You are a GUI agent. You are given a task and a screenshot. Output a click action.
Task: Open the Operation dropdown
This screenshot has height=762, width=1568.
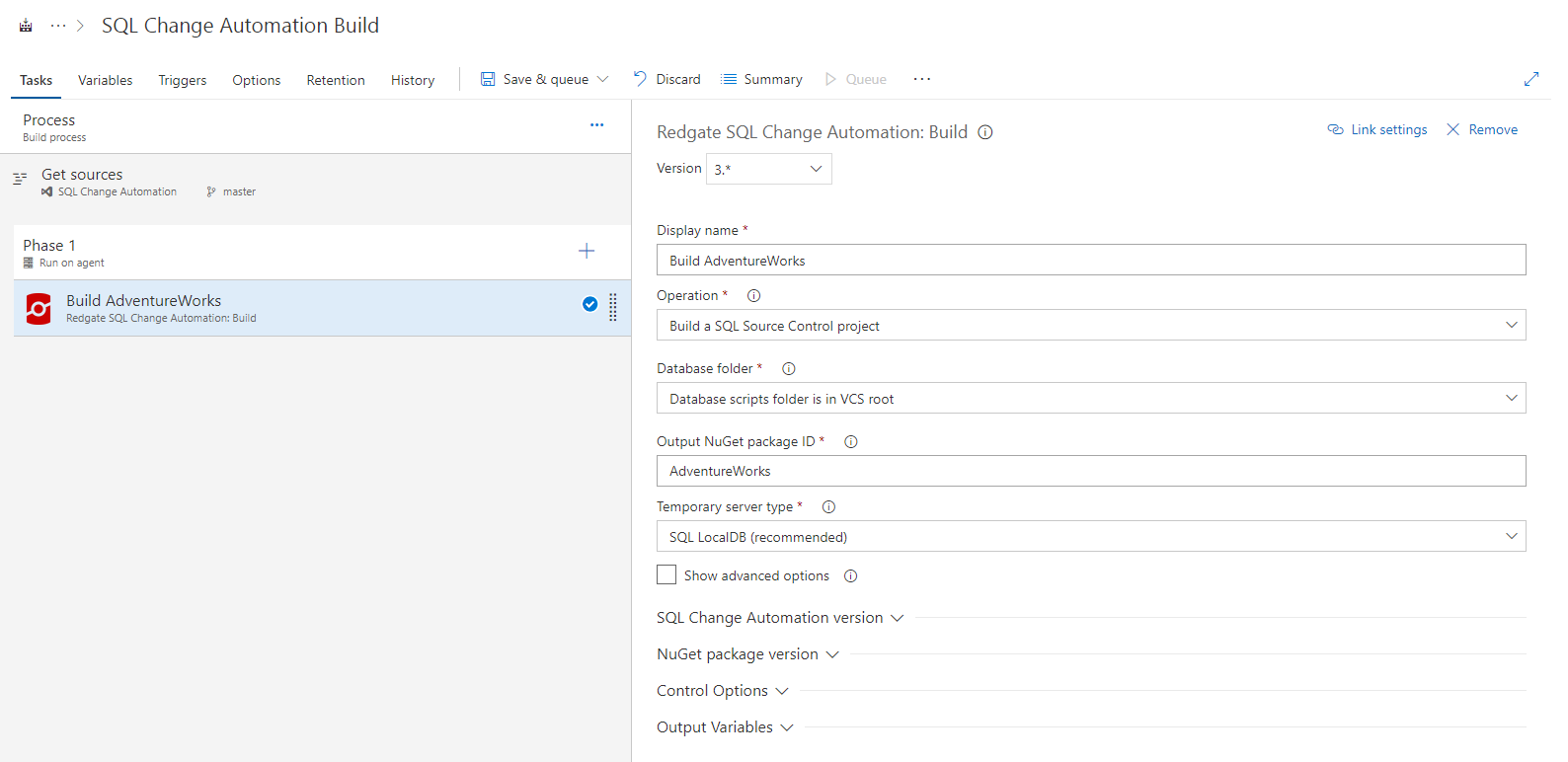pyautogui.click(x=1091, y=326)
